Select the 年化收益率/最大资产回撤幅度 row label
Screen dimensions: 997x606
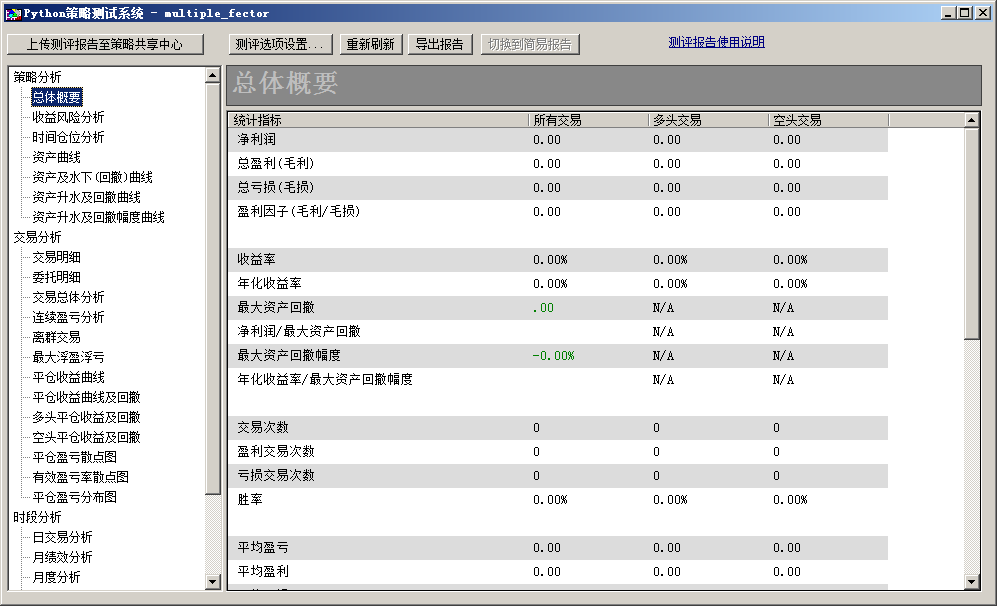click(325, 380)
